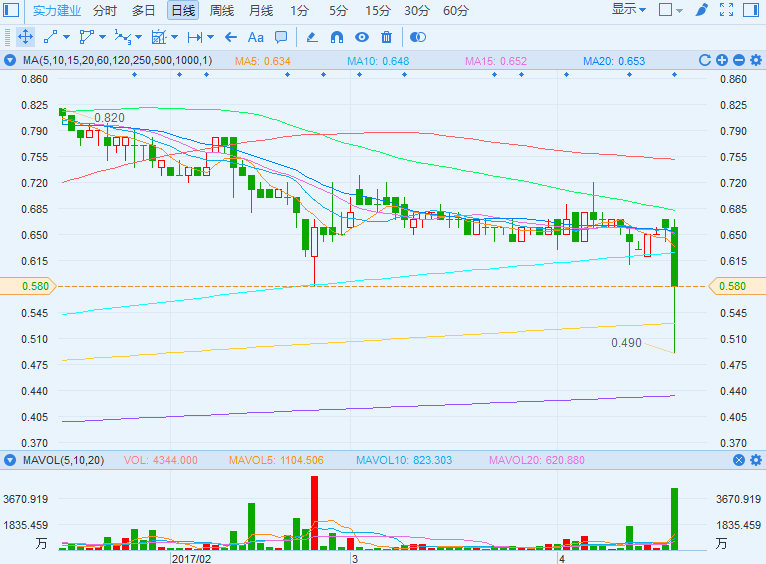Click the 0.490 low price annotation
This screenshot has width=766, height=564.
coord(626,343)
